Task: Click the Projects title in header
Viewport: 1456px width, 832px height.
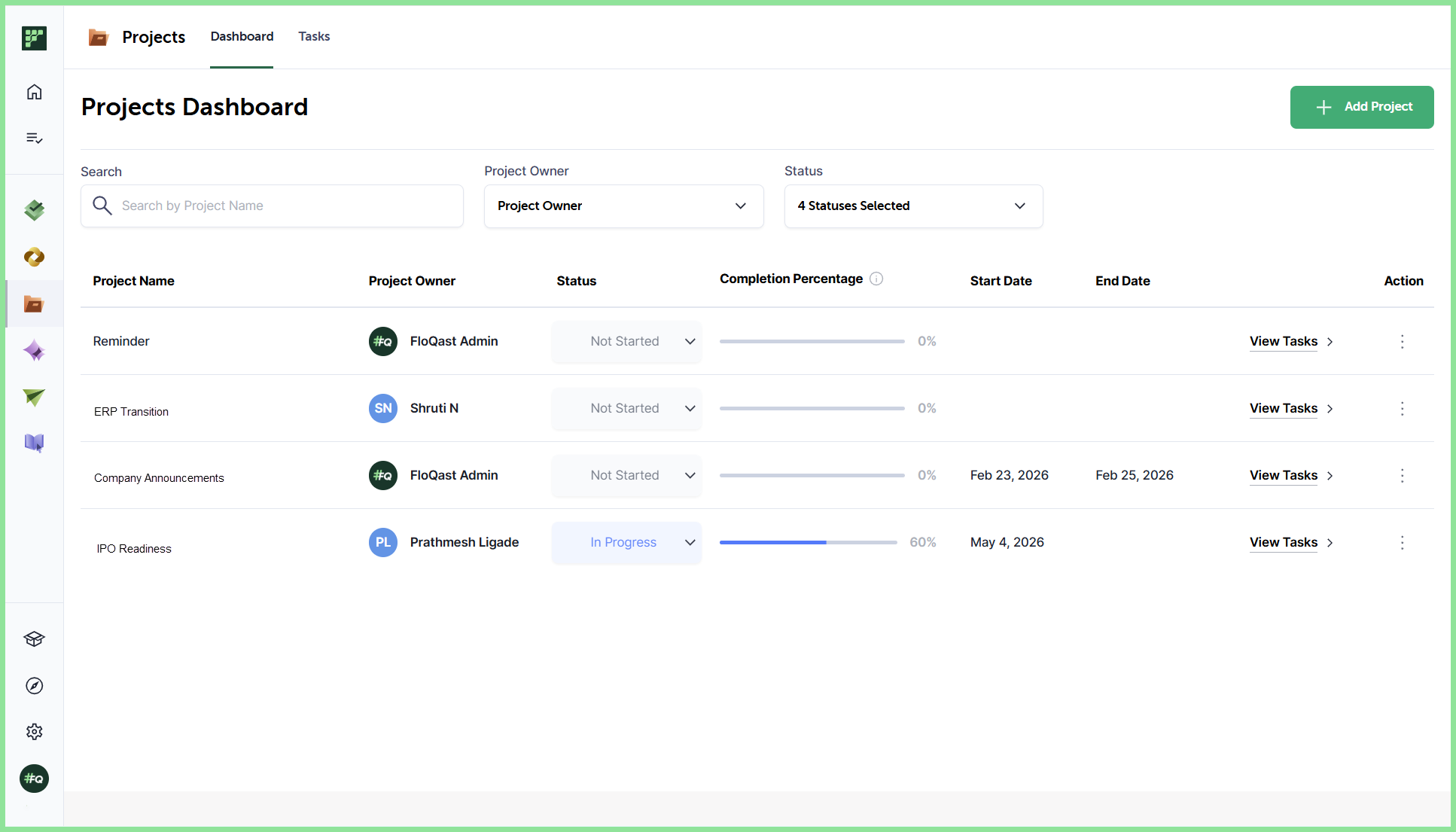Action: (154, 37)
